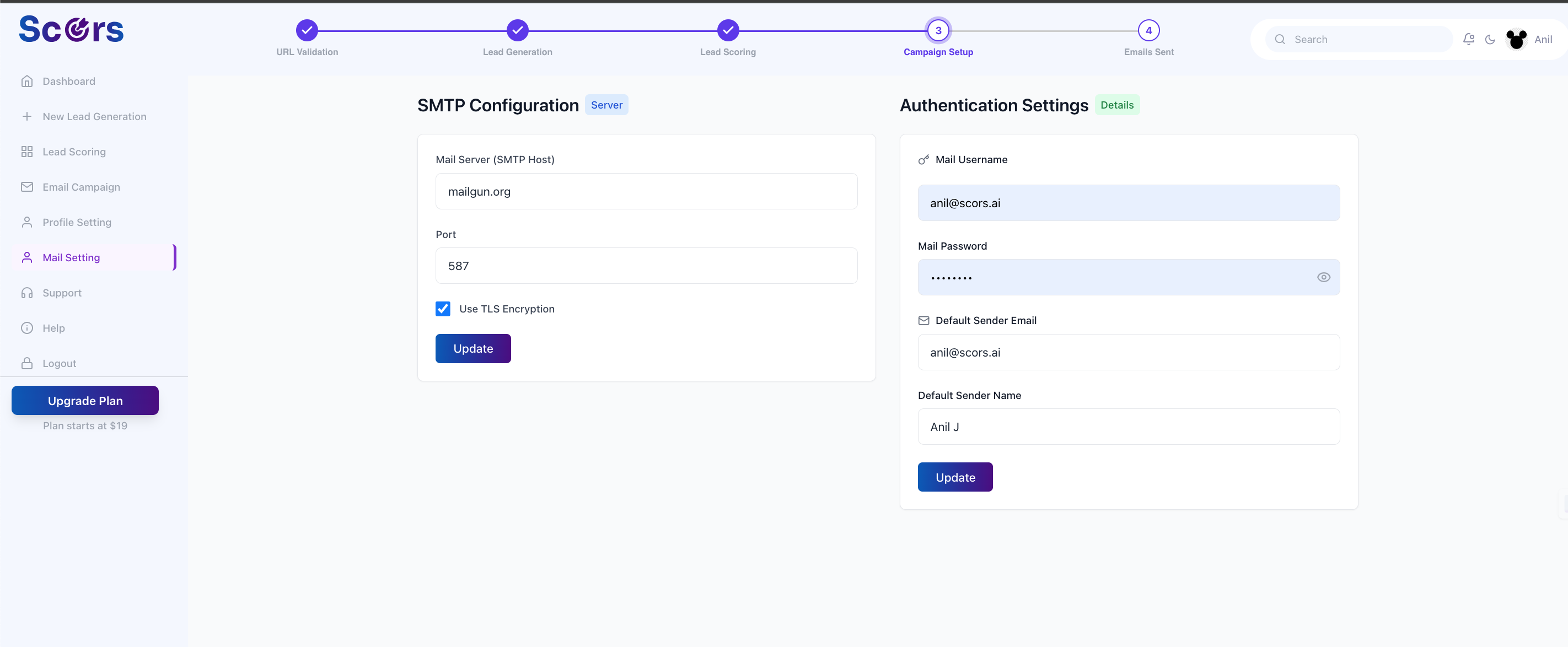The width and height of the screenshot is (1568, 647).
Task: Click the Lead Scoring grid icon
Action: (x=27, y=152)
